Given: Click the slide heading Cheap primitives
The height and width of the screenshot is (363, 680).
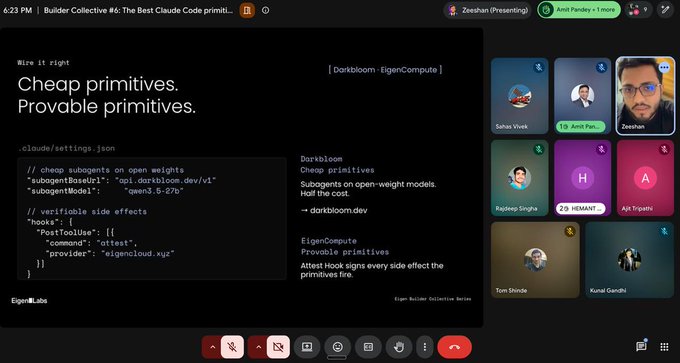Looking at the screenshot, I should (x=98, y=84).
